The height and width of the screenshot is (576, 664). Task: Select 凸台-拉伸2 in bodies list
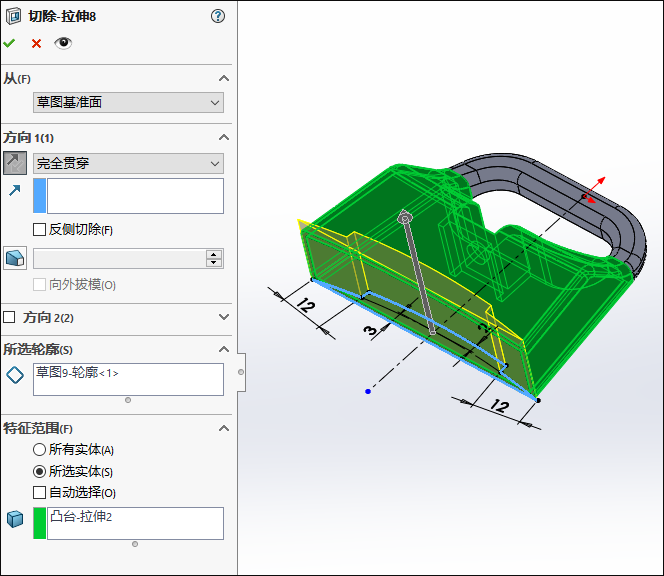(81, 517)
